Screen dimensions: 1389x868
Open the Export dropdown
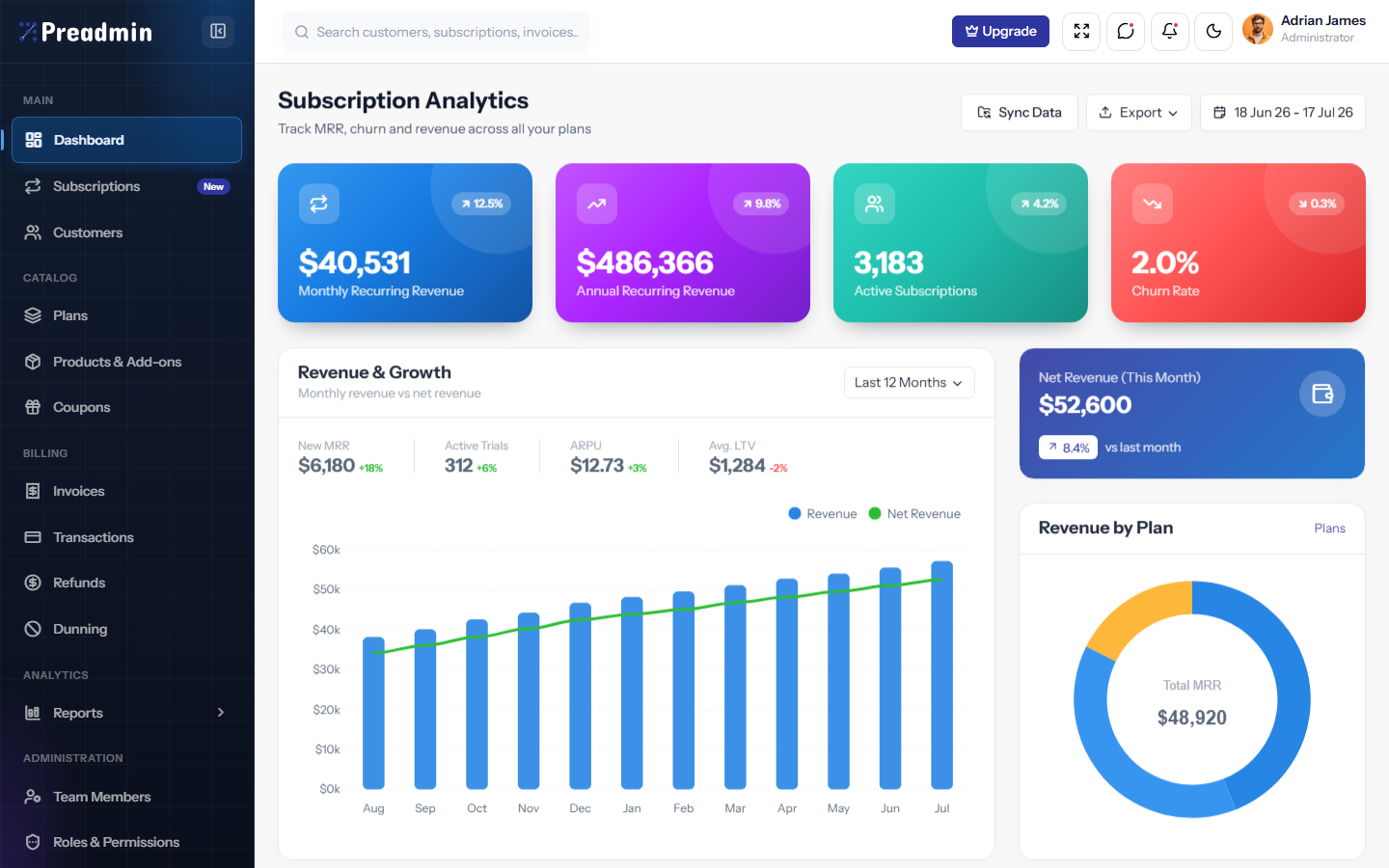1139,113
